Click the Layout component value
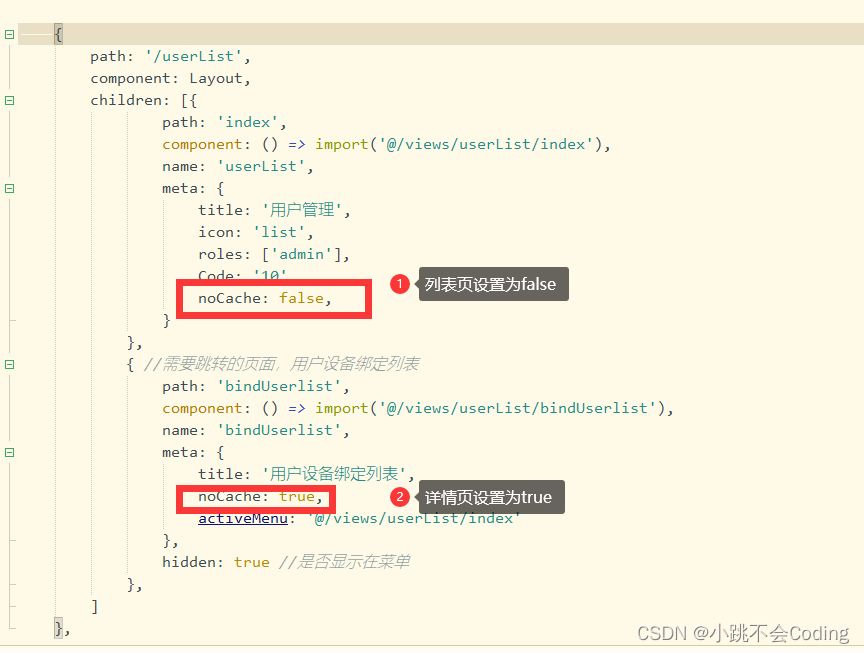Viewport: 864px width, 653px height. (216, 79)
